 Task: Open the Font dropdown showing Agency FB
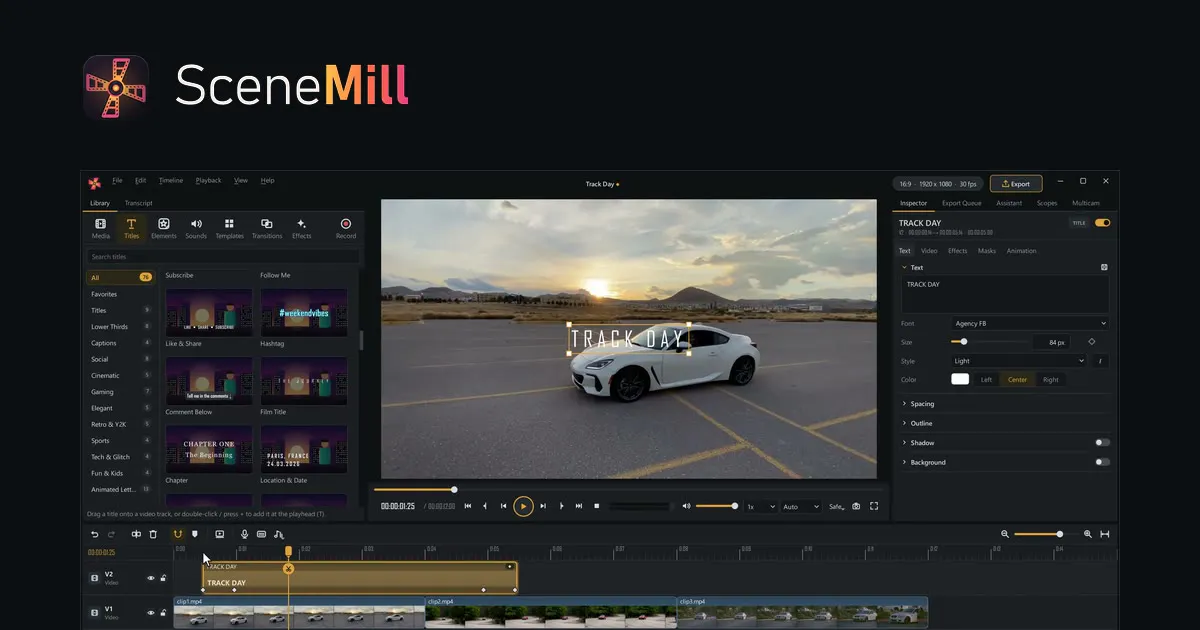coord(1030,324)
